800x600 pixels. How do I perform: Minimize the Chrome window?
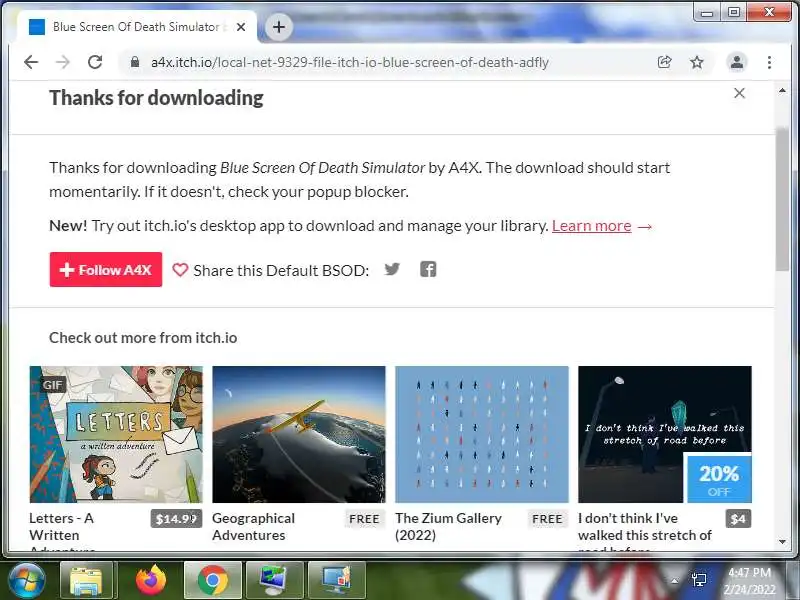pos(707,12)
